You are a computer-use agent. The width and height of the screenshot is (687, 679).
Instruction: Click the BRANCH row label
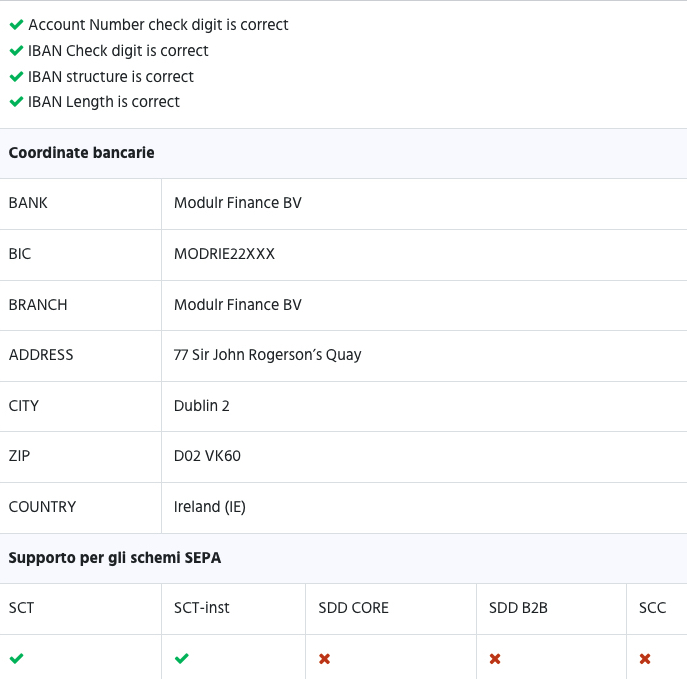pos(38,304)
